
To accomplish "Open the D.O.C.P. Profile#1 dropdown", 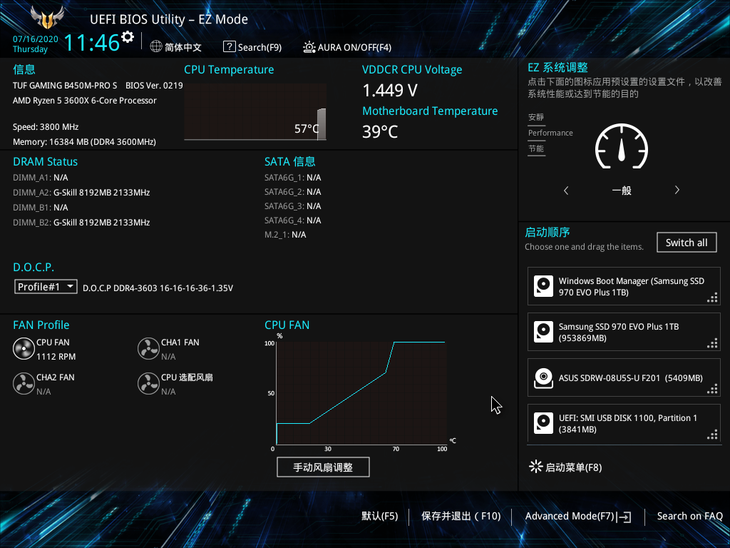I will [46, 287].
